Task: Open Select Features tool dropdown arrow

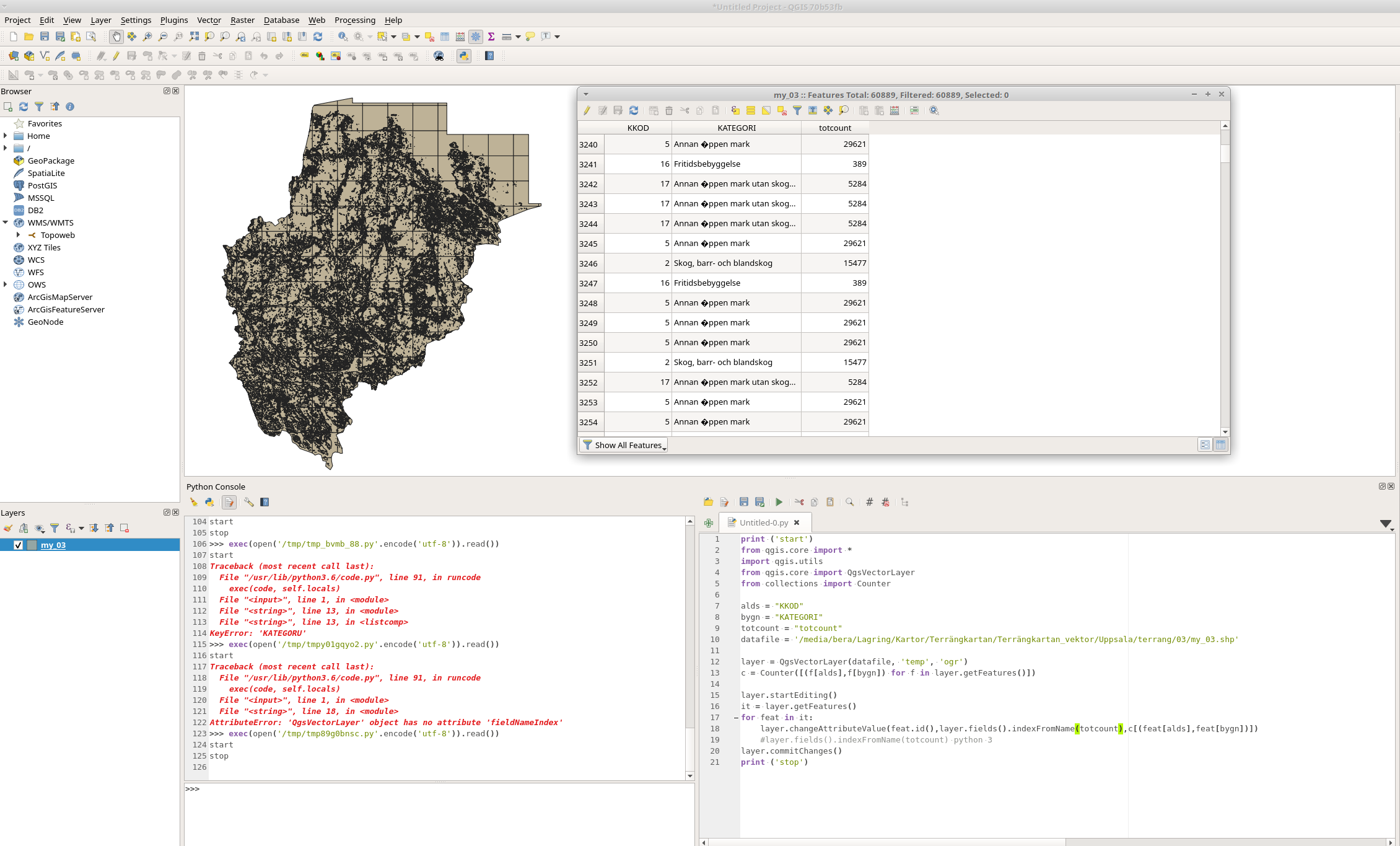Action: pos(393,37)
